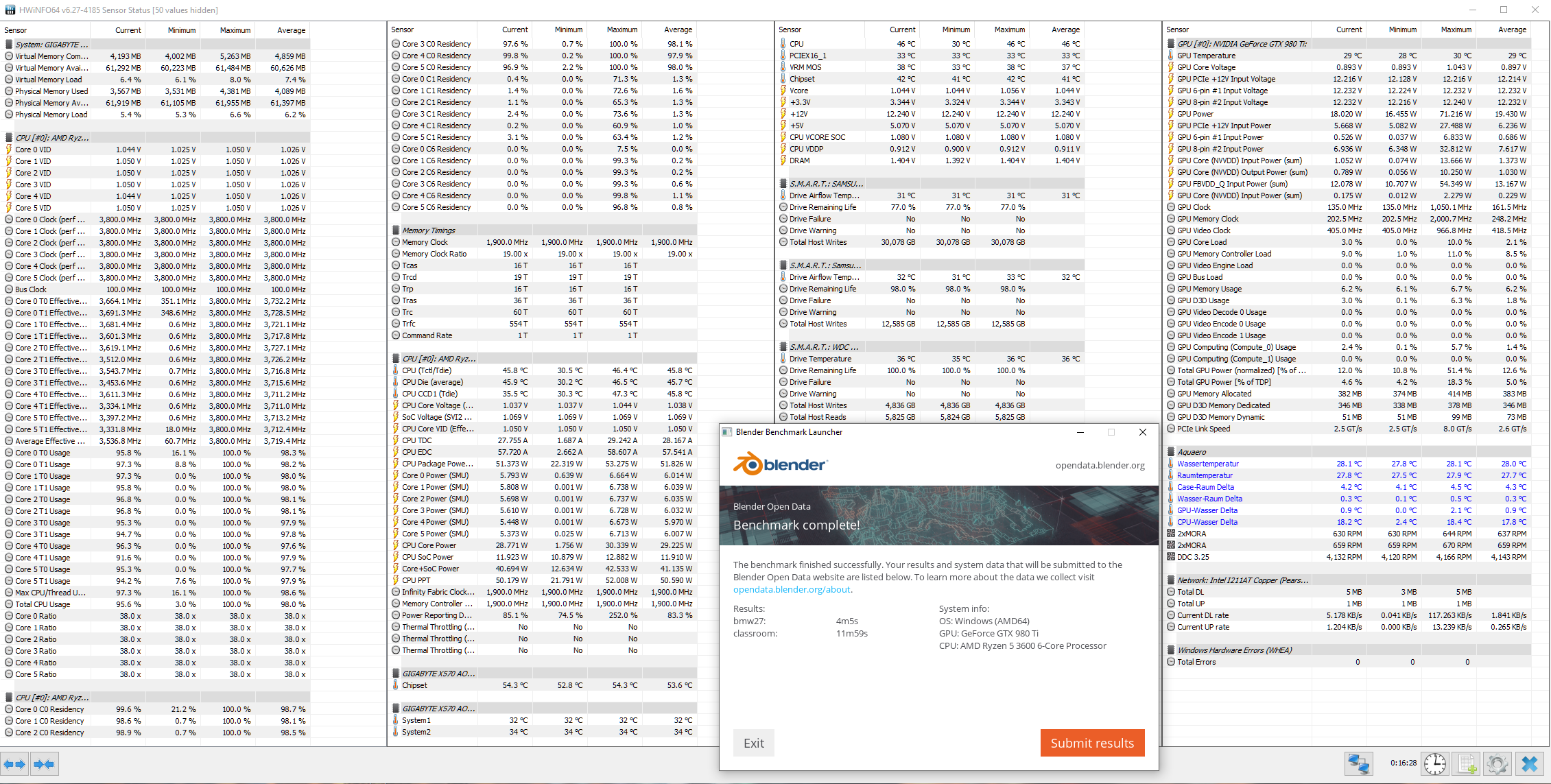Select the Total Errors WHEA row
This screenshot has height=784, width=1551.
1196,662
